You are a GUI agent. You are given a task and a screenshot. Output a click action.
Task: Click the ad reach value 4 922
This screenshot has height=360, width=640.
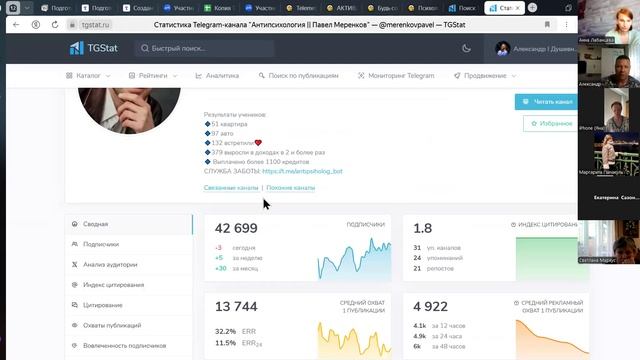(431, 307)
